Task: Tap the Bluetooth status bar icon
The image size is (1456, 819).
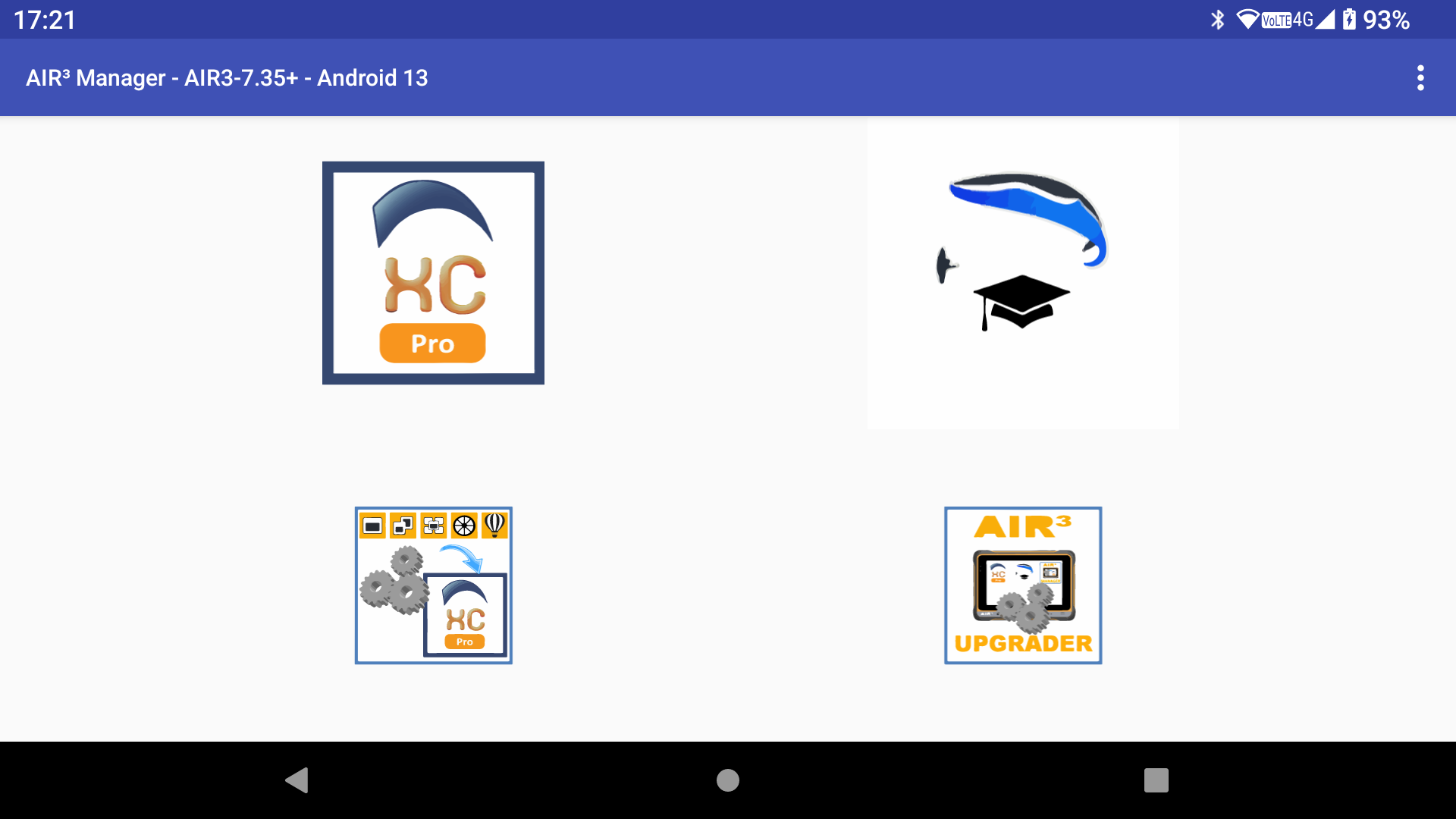Action: (1217, 19)
